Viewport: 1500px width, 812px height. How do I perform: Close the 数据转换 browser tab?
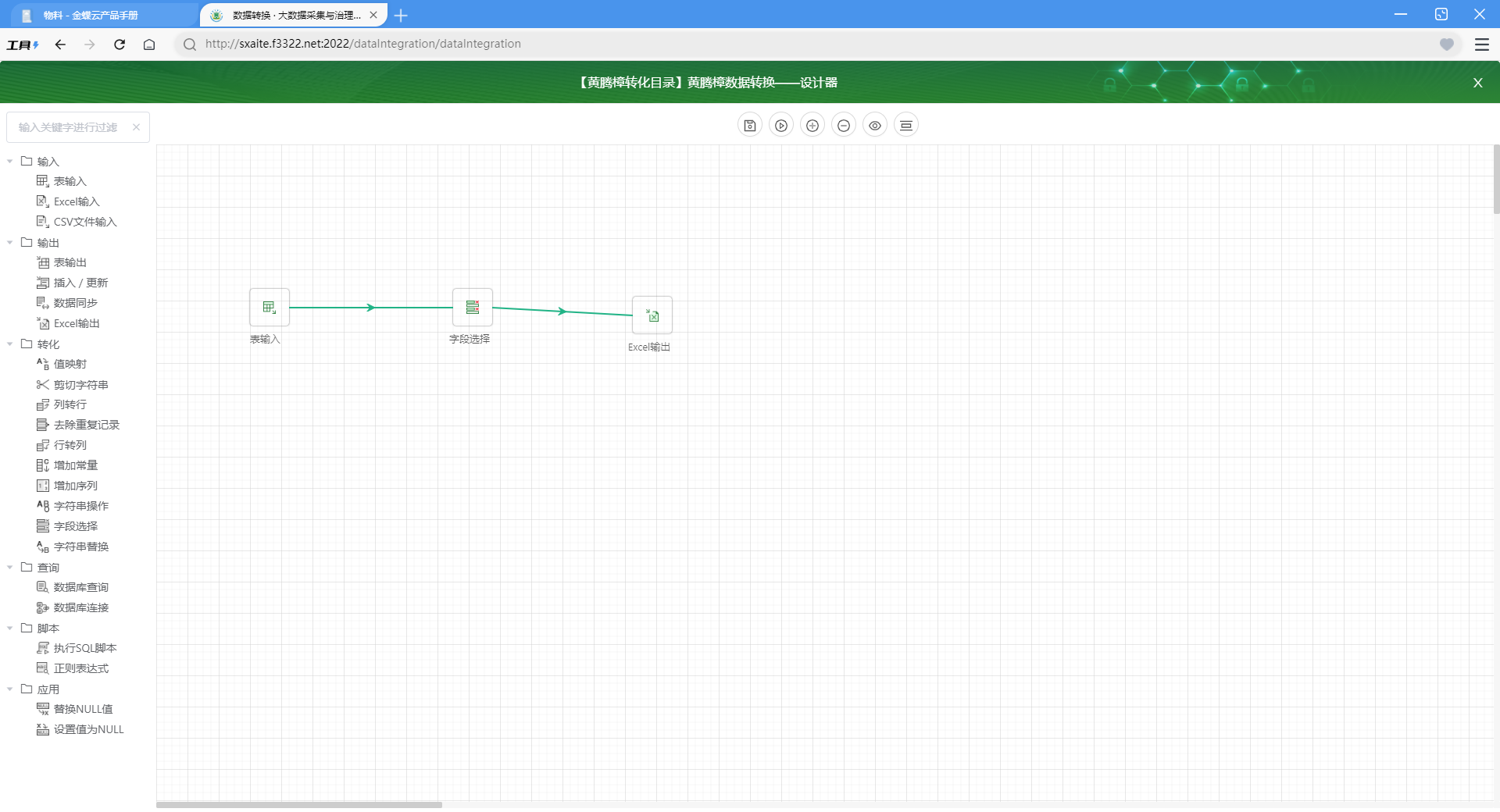point(373,15)
